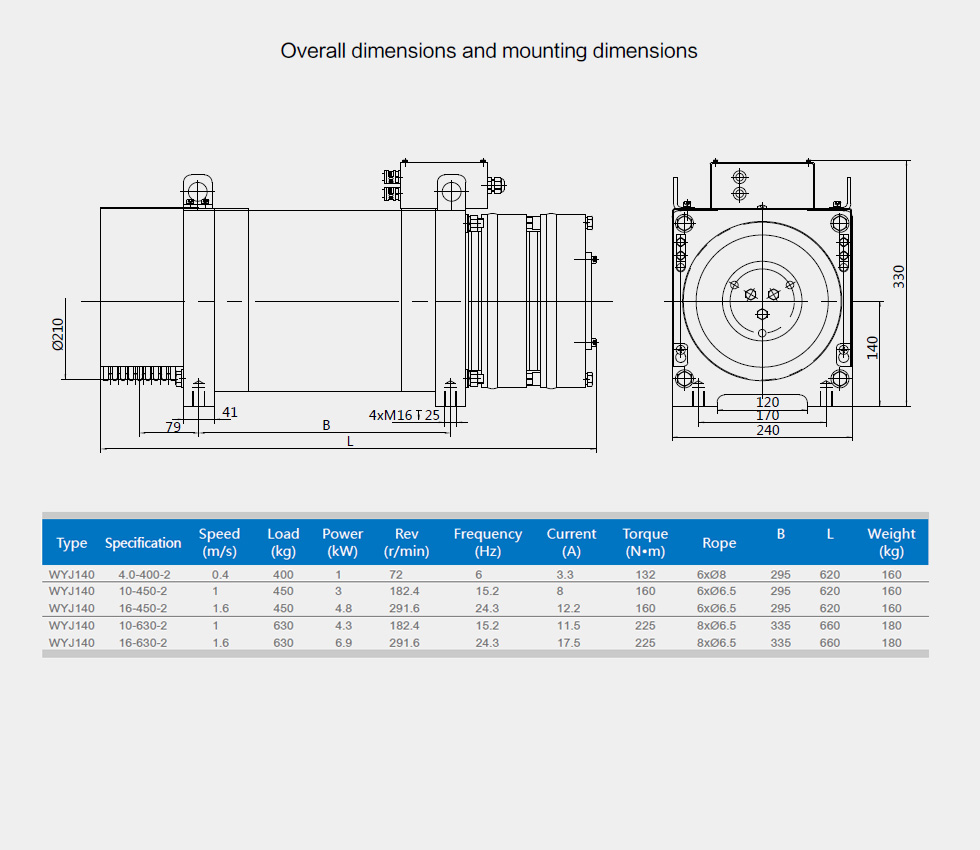Click the Ø210 diameter dimension label

tap(57, 335)
